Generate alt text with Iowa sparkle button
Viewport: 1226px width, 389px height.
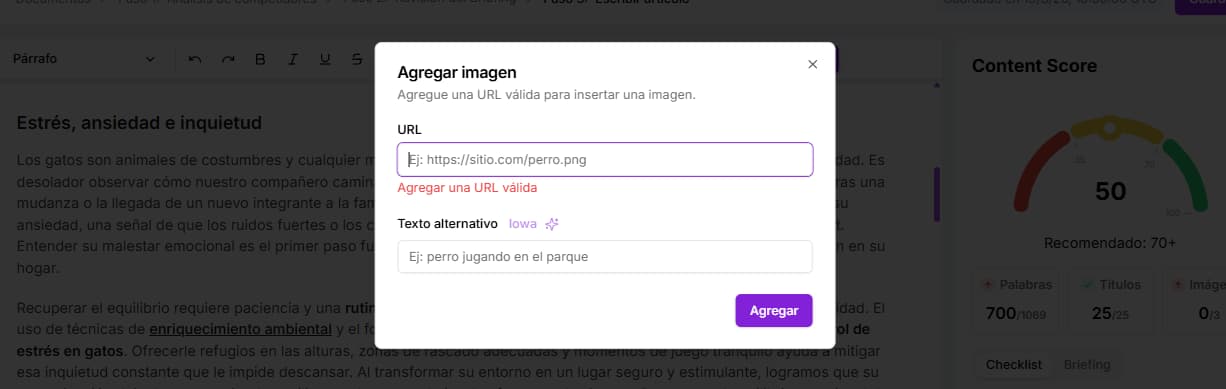click(x=533, y=224)
